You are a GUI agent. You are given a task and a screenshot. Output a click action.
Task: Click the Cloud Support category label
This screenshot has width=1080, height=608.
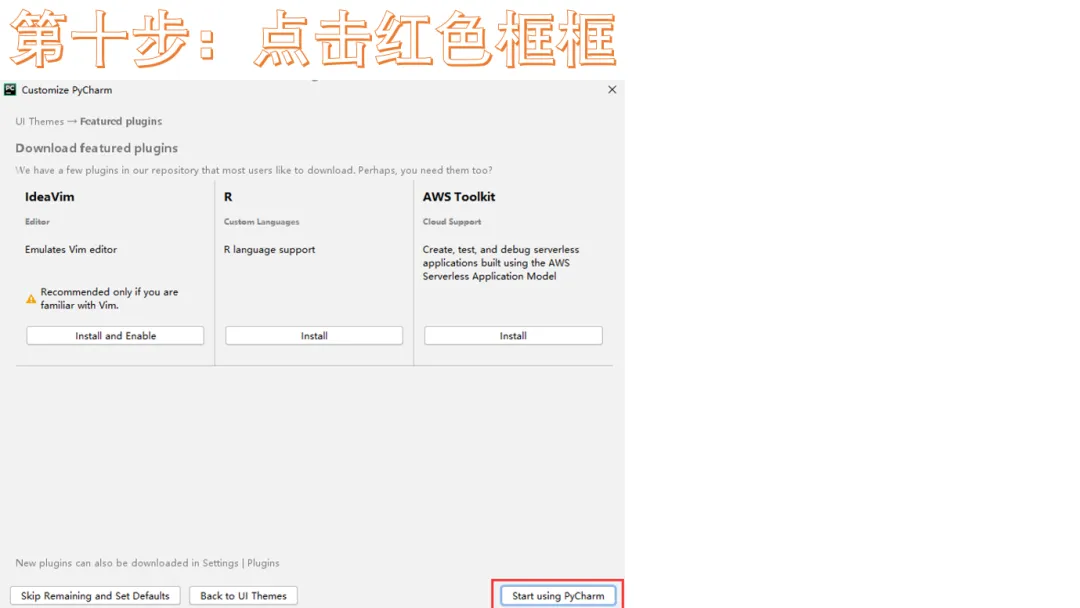click(x=452, y=222)
